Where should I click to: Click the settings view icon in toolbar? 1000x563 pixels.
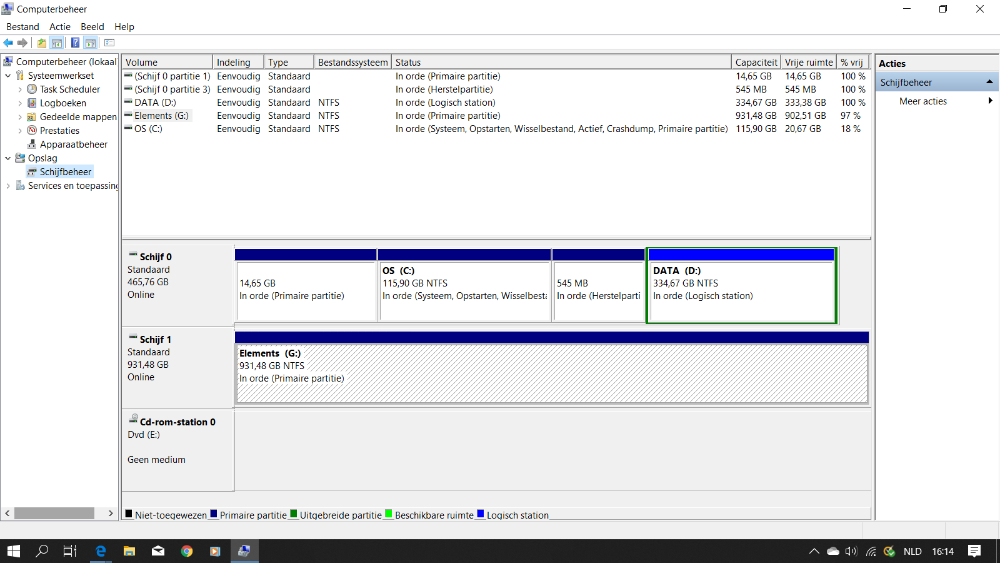coord(109,43)
